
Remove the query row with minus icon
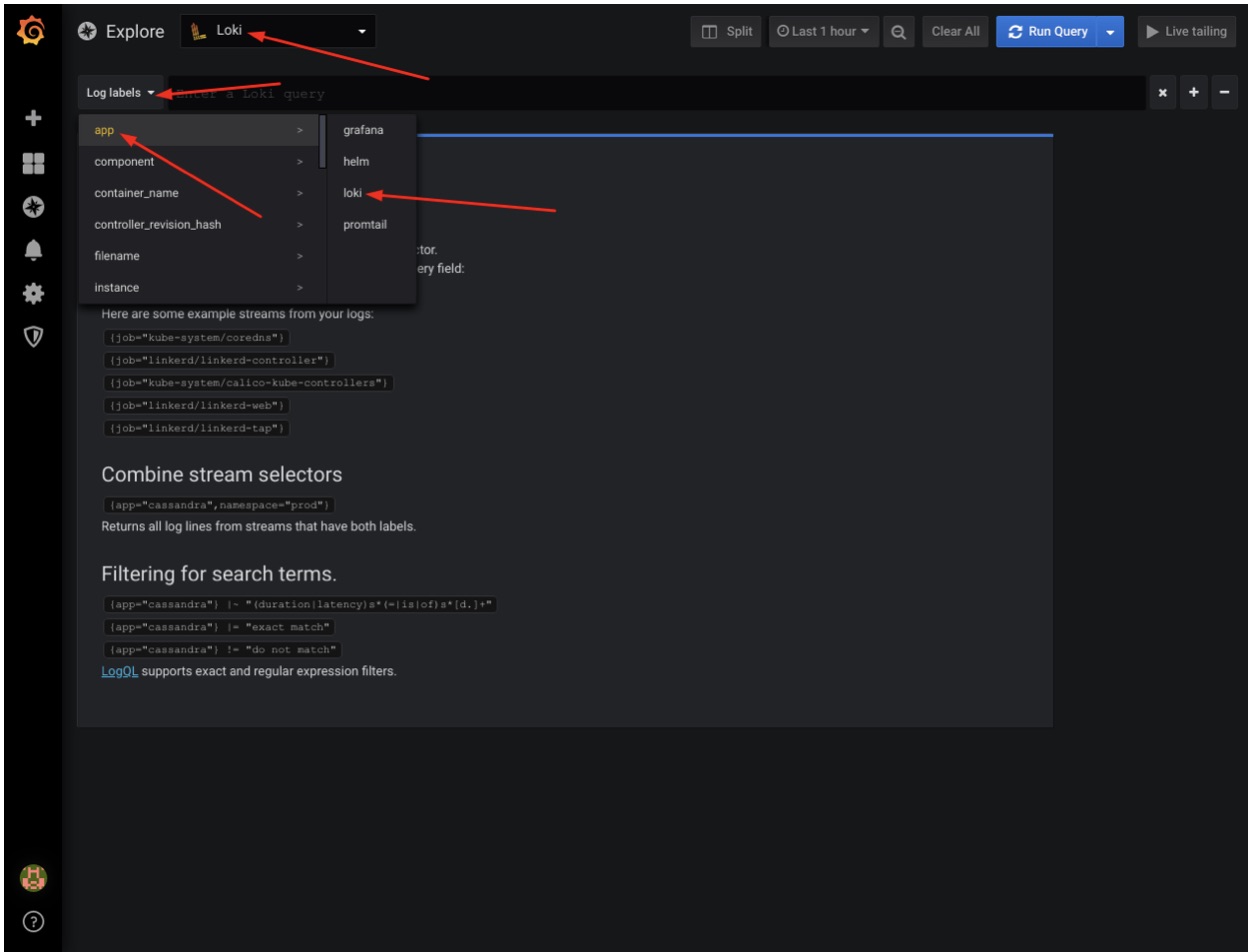point(1224,93)
